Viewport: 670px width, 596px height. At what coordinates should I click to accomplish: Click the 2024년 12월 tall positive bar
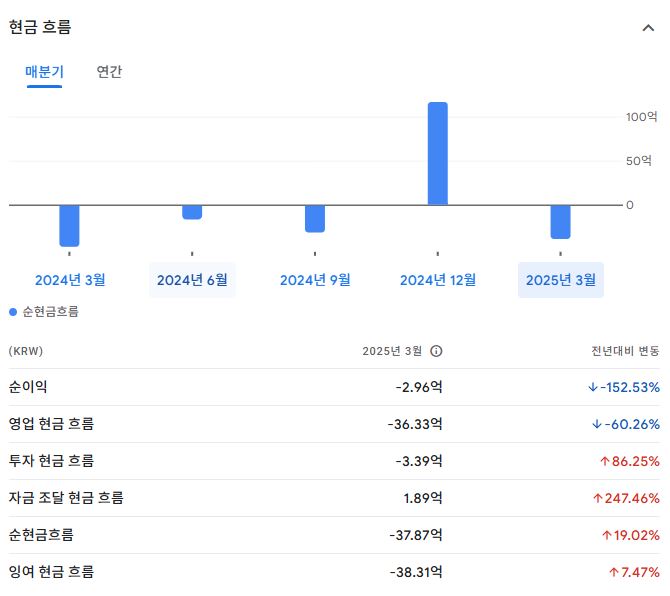click(x=438, y=153)
